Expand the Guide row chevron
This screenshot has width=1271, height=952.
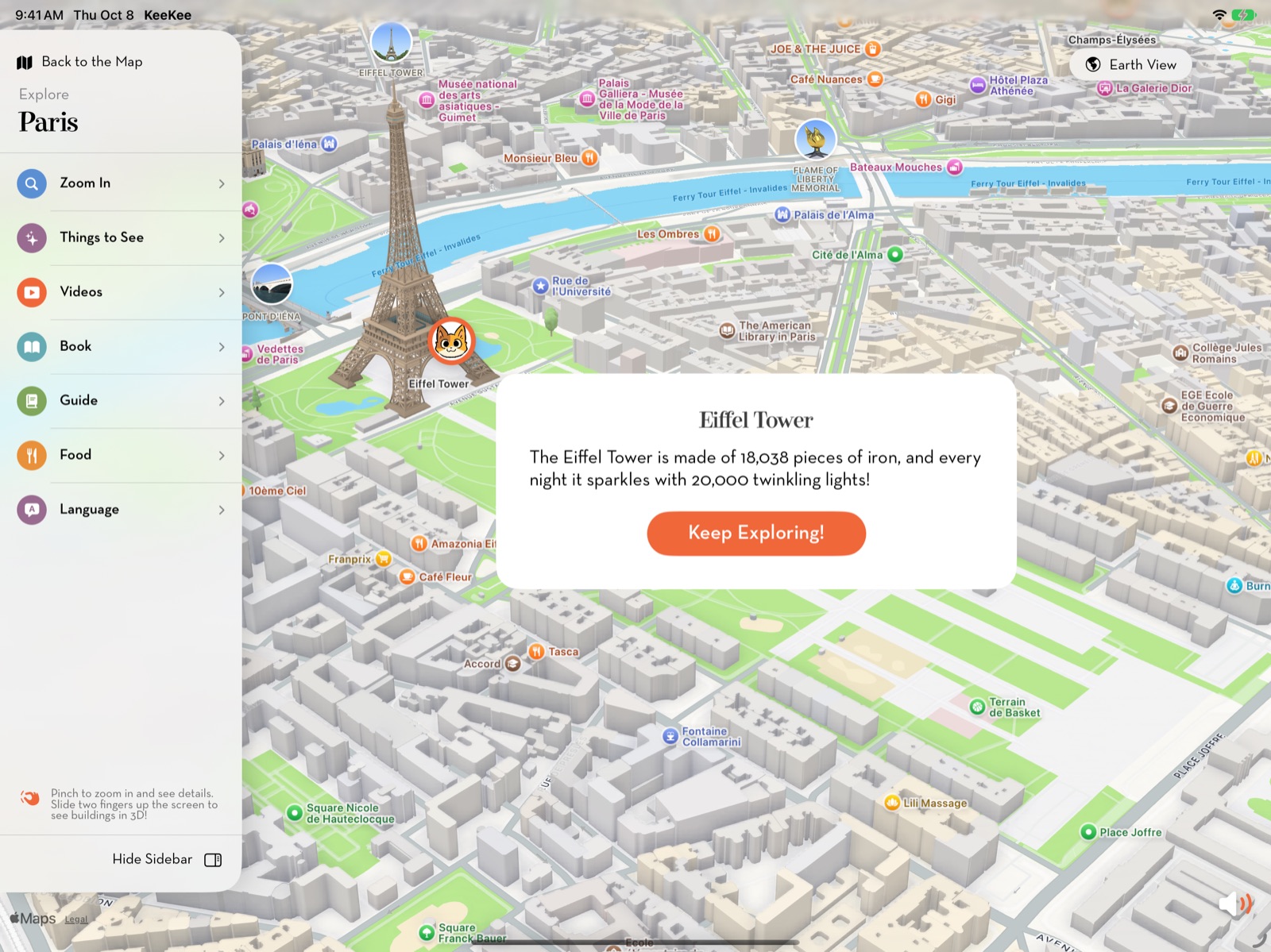pyautogui.click(x=222, y=401)
